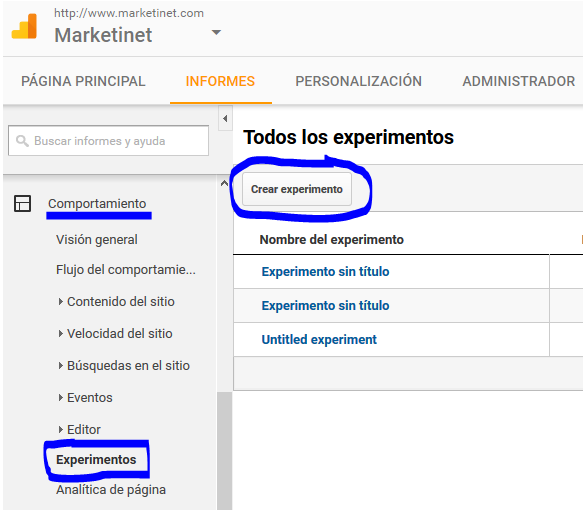Click the sidebar scroll up arrow

[224, 183]
